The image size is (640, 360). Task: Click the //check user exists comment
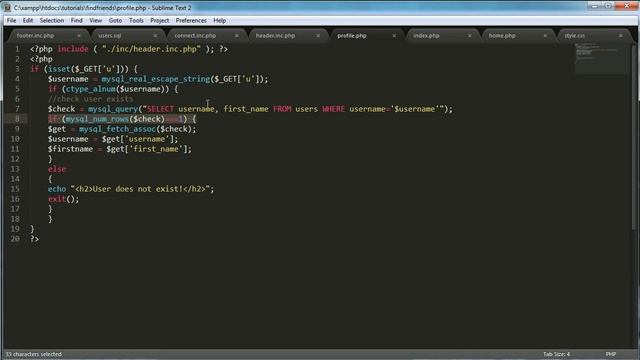tap(90, 99)
